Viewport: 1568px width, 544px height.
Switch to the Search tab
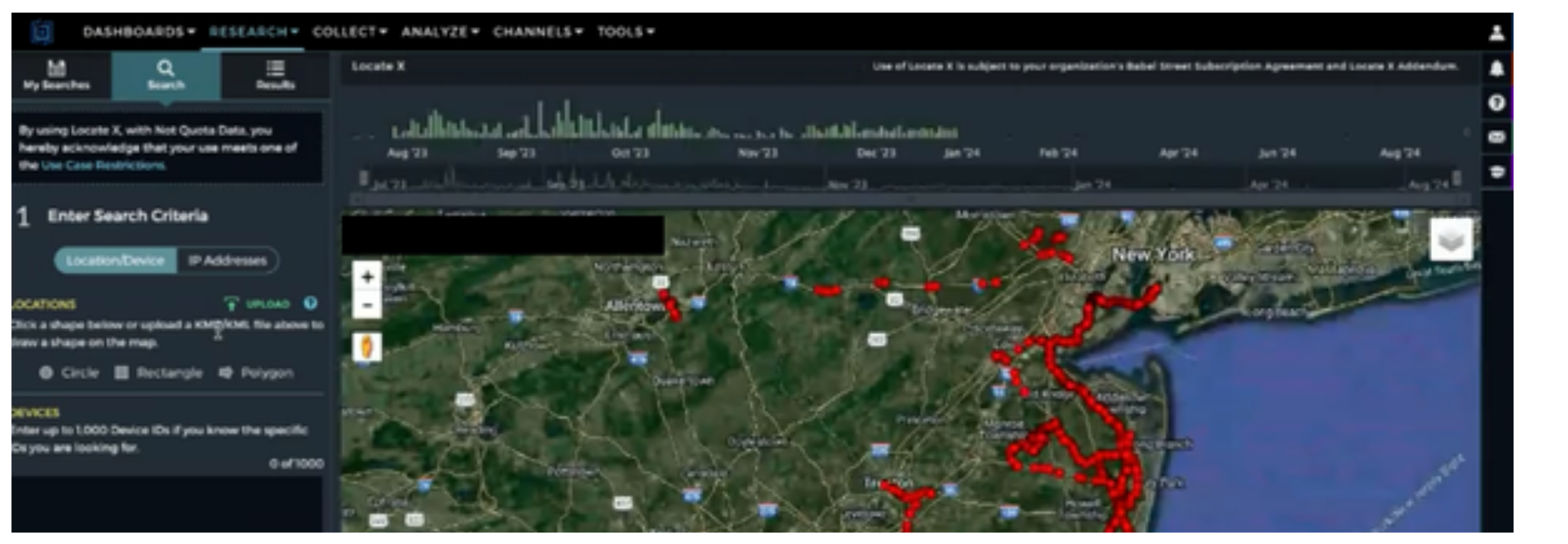point(166,75)
